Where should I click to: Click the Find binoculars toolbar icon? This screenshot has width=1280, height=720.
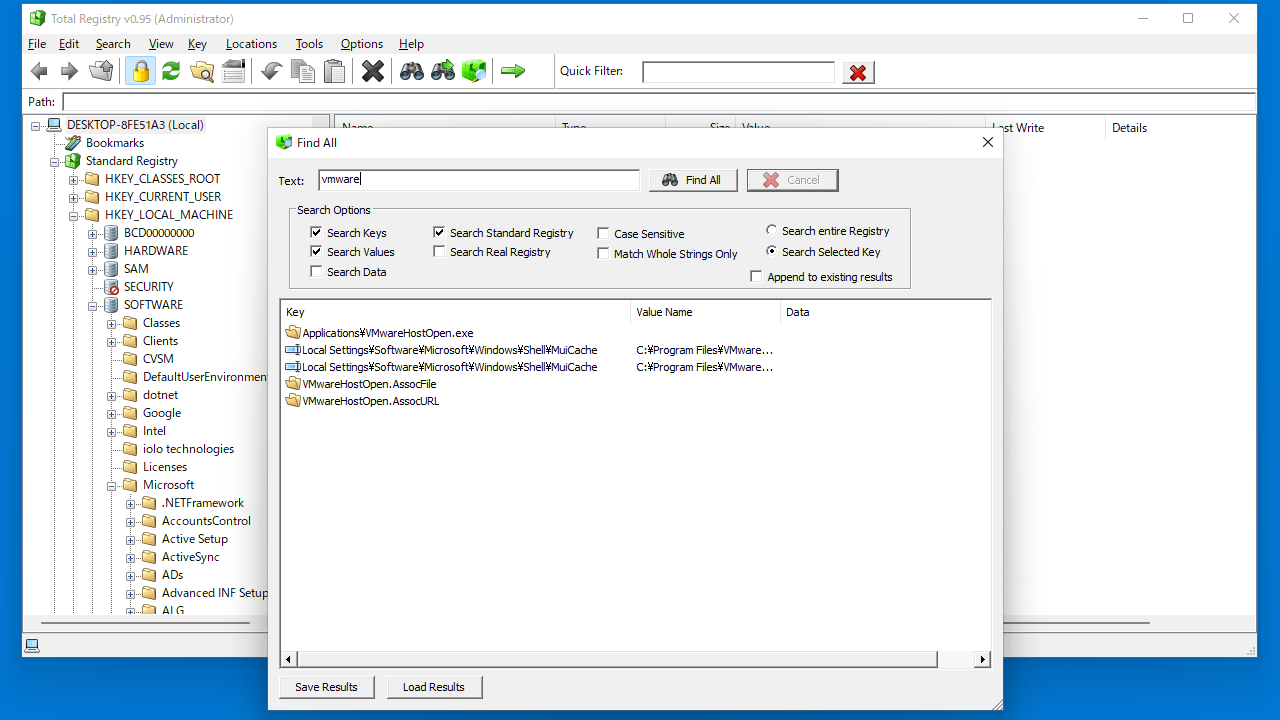[x=412, y=71]
